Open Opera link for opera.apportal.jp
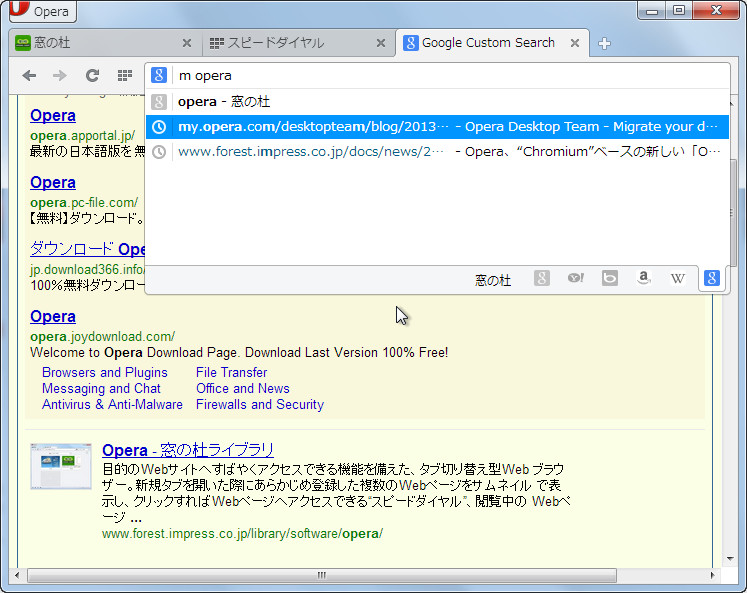Image resolution: width=747 pixels, height=593 pixels. [53, 116]
